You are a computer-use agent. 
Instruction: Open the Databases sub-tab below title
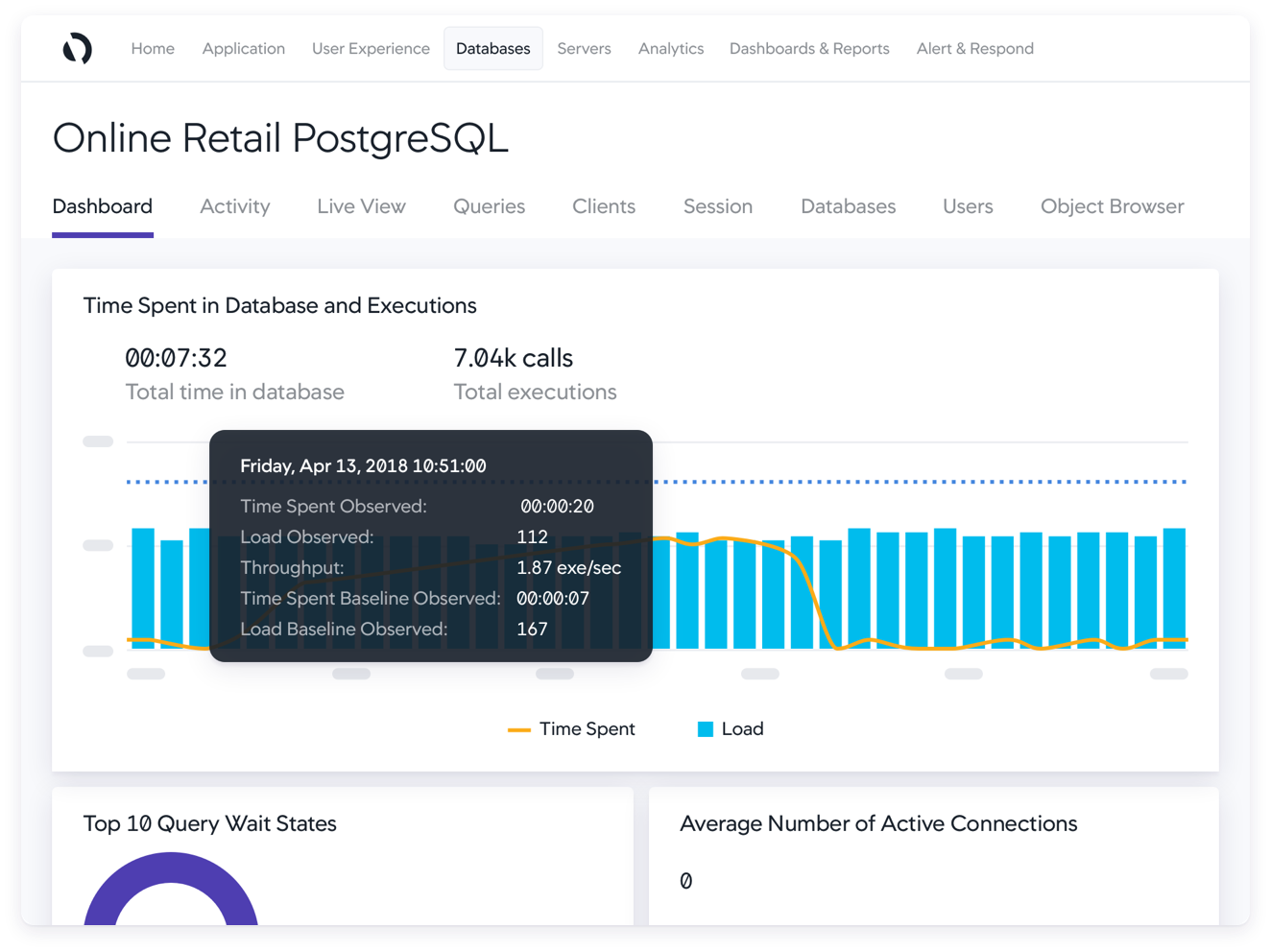click(x=848, y=206)
